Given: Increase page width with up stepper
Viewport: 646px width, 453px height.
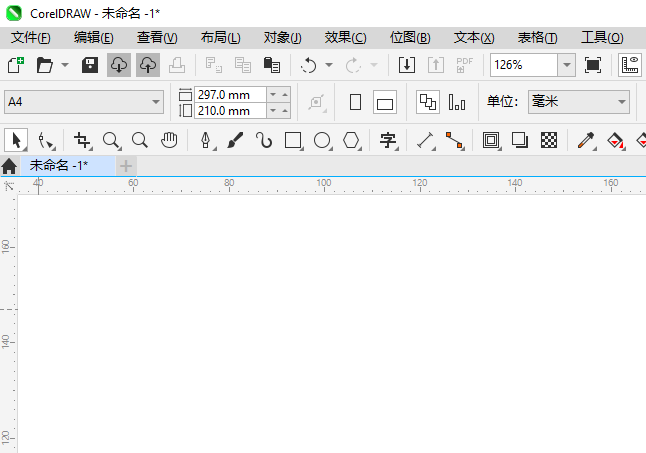Looking at the screenshot, I should 285,95.
